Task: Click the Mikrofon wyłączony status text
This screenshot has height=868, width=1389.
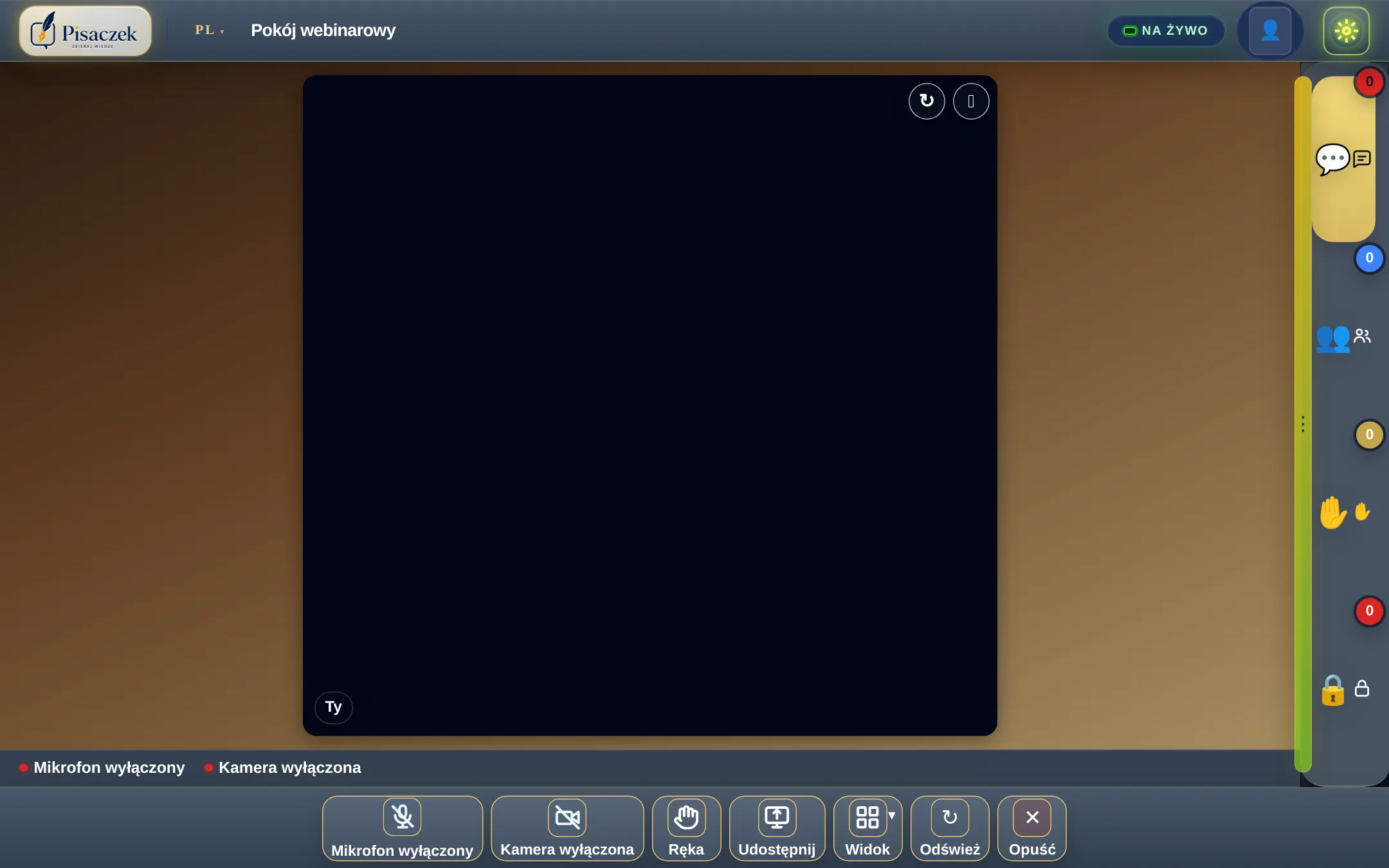Action: tap(109, 768)
